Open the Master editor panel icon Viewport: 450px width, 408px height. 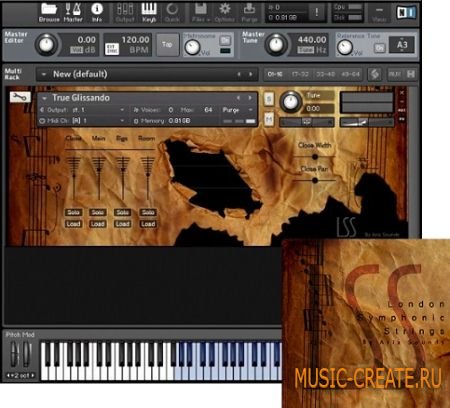[x=73, y=12]
